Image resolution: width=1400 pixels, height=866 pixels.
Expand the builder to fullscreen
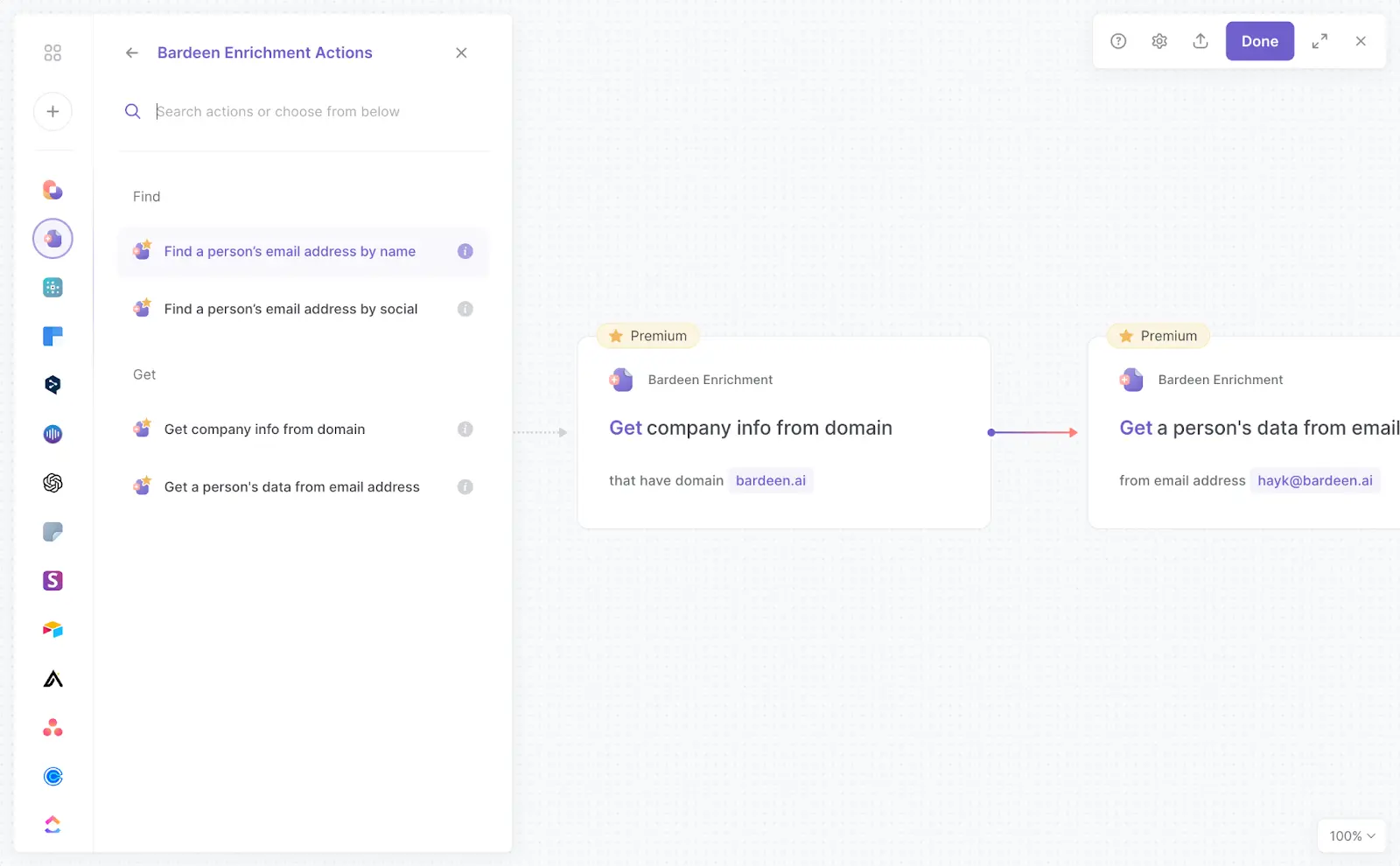[x=1319, y=41]
